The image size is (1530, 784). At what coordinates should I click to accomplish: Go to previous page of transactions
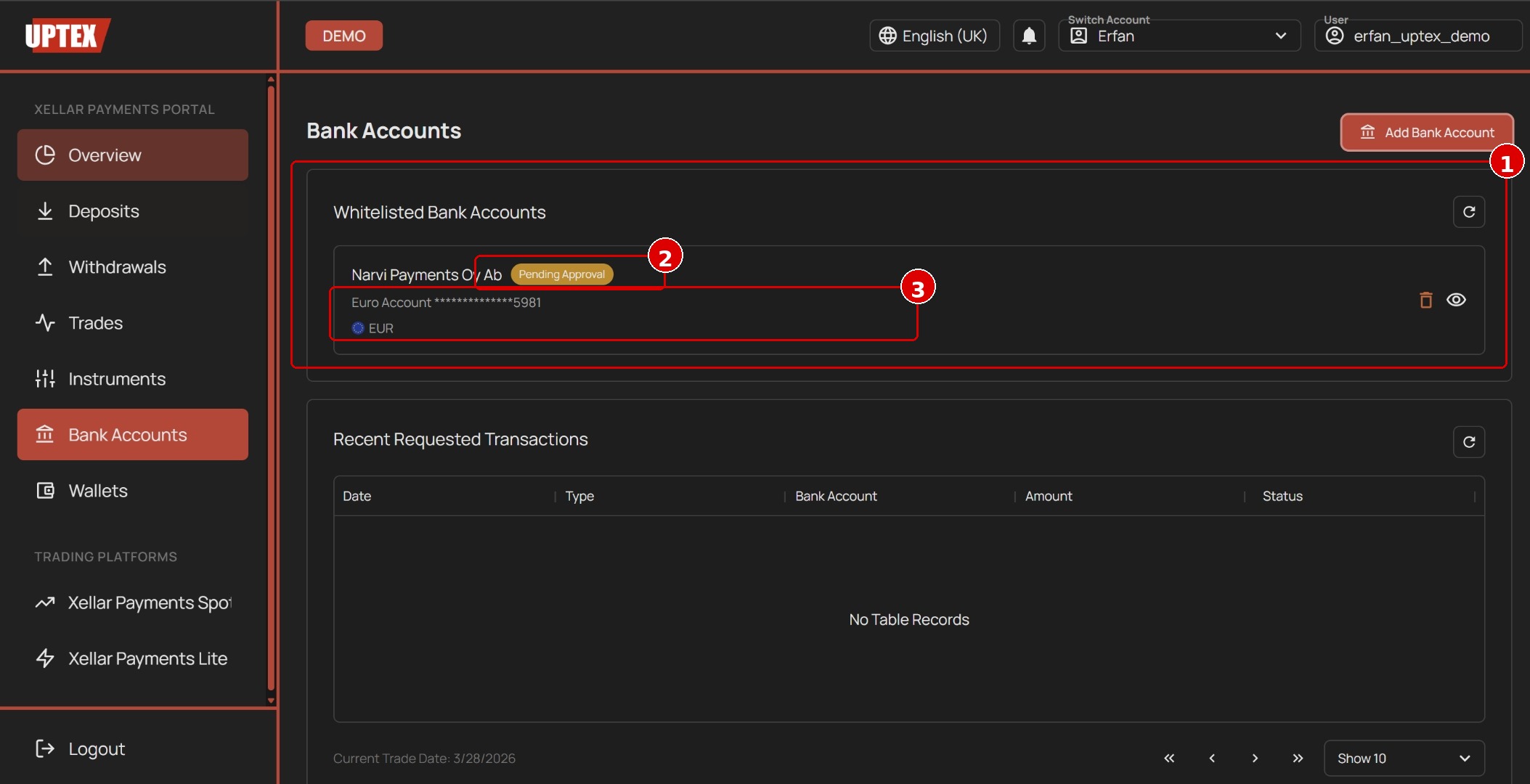(x=1212, y=758)
